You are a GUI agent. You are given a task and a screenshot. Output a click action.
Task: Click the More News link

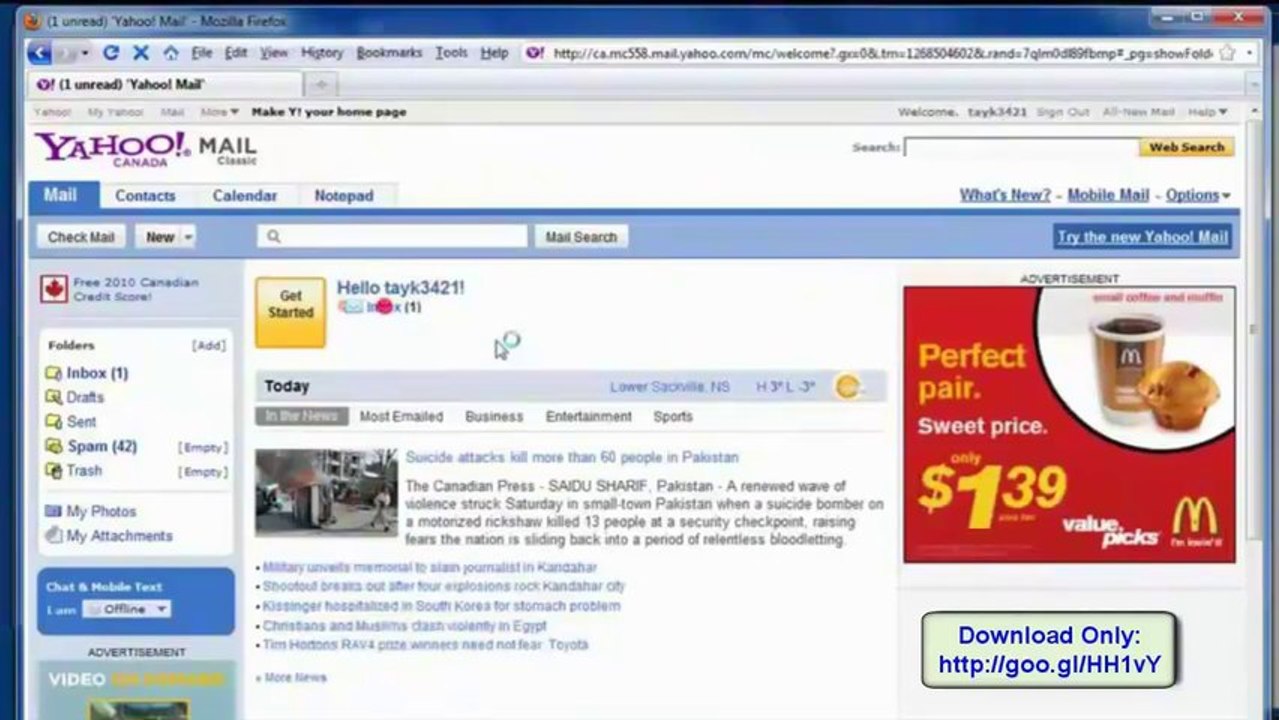click(x=291, y=677)
